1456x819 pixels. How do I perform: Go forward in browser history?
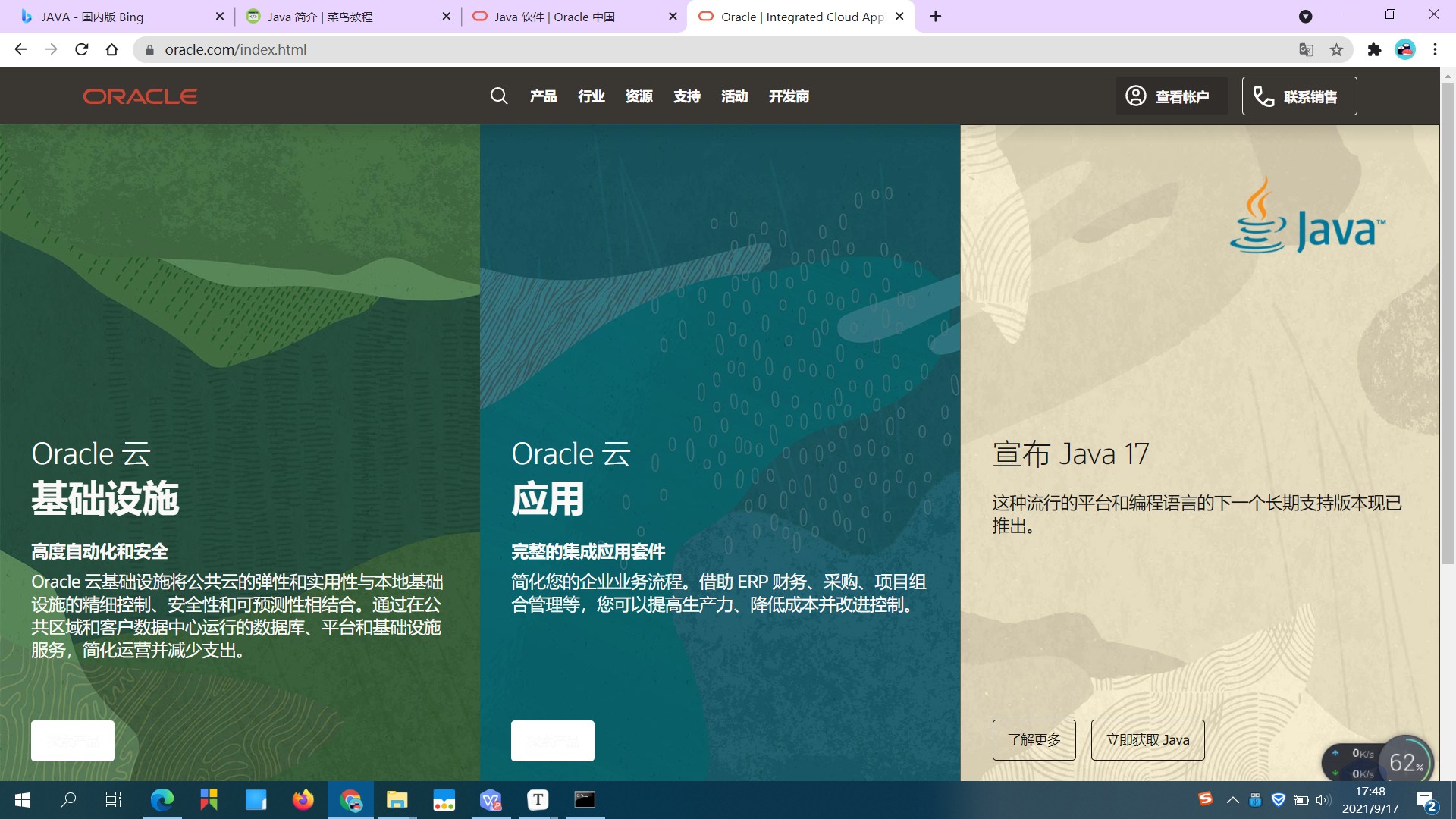click(51, 49)
